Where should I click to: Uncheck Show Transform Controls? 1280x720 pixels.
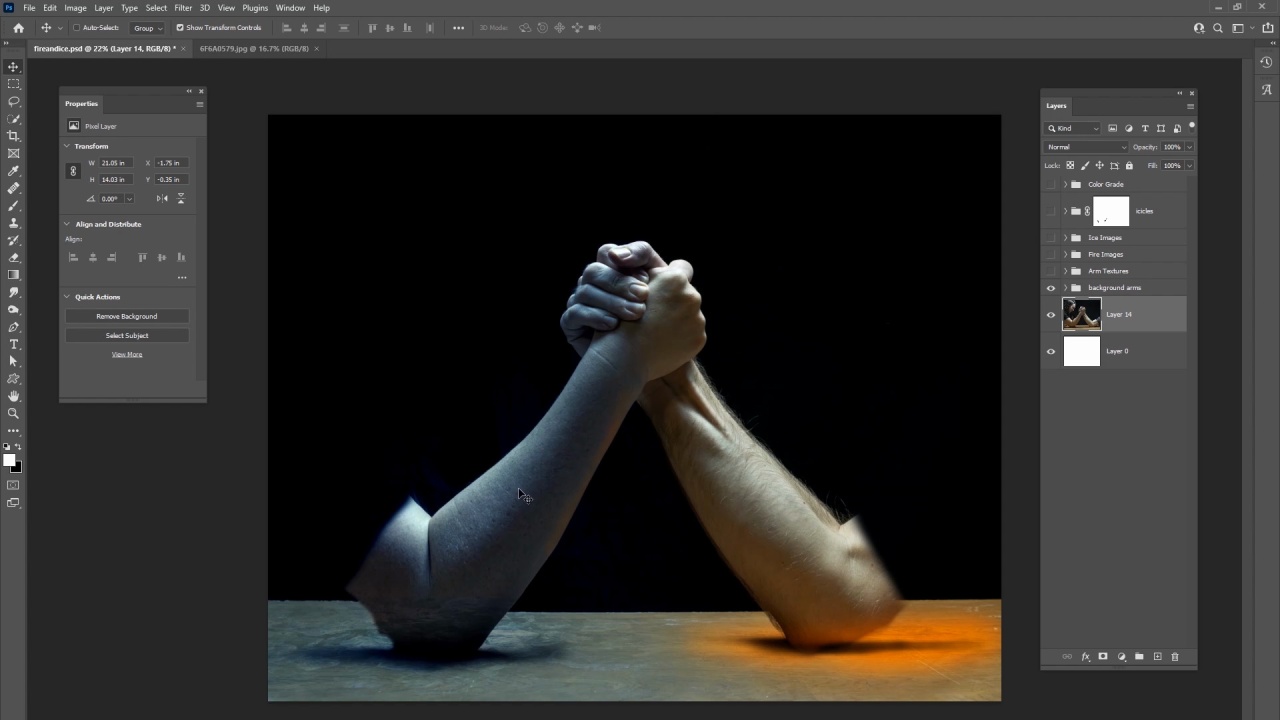[x=180, y=28]
